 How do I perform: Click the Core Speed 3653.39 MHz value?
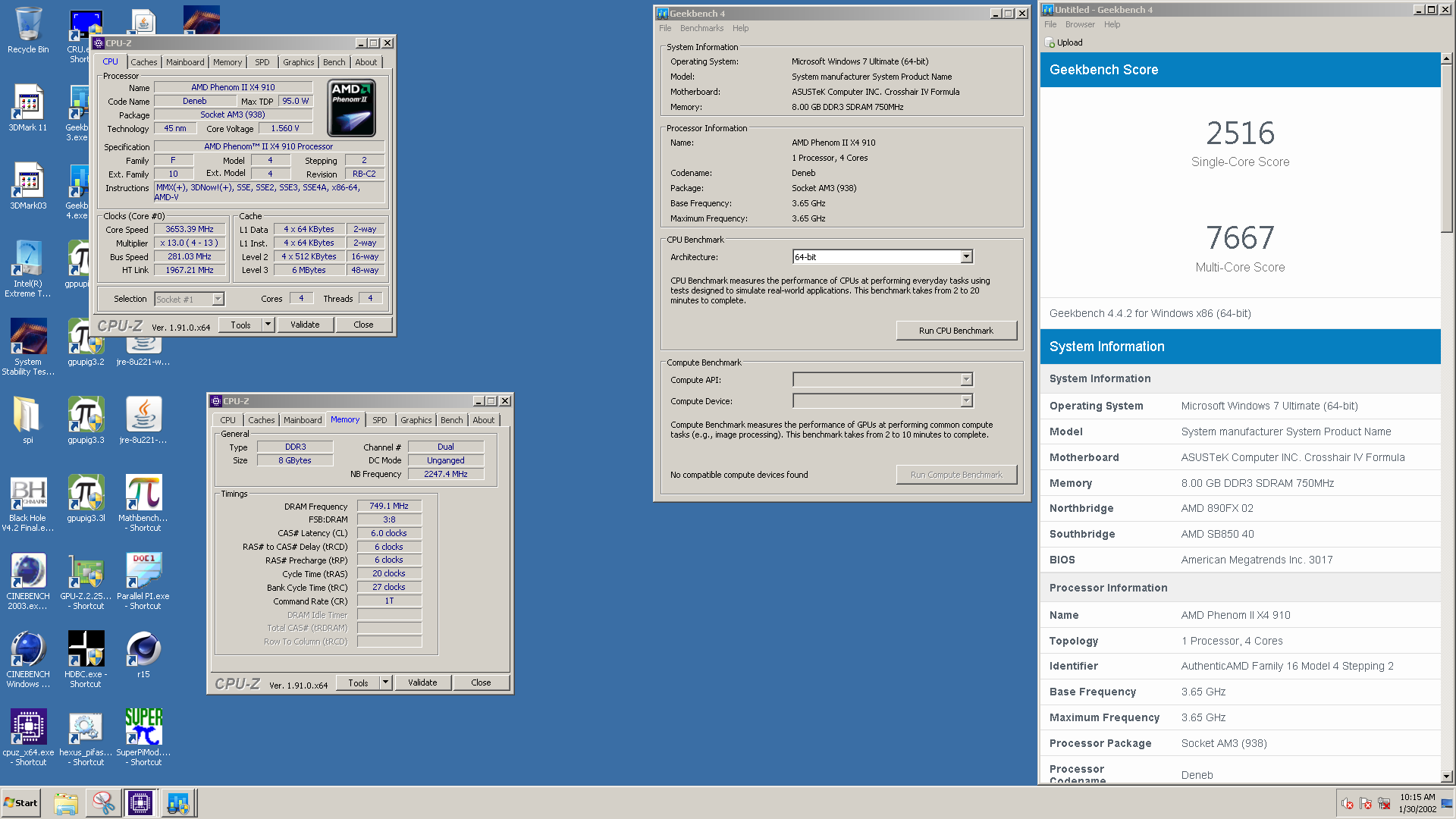pos(190,229)
